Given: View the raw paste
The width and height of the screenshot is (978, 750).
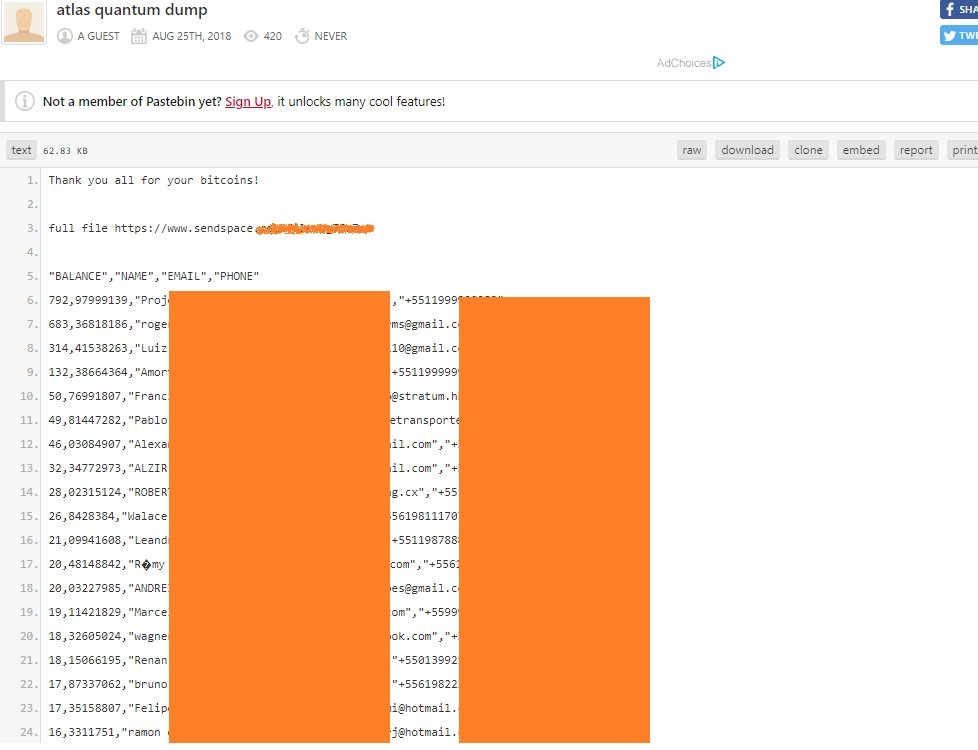Looking at the screenshot, I should [692, 150].
